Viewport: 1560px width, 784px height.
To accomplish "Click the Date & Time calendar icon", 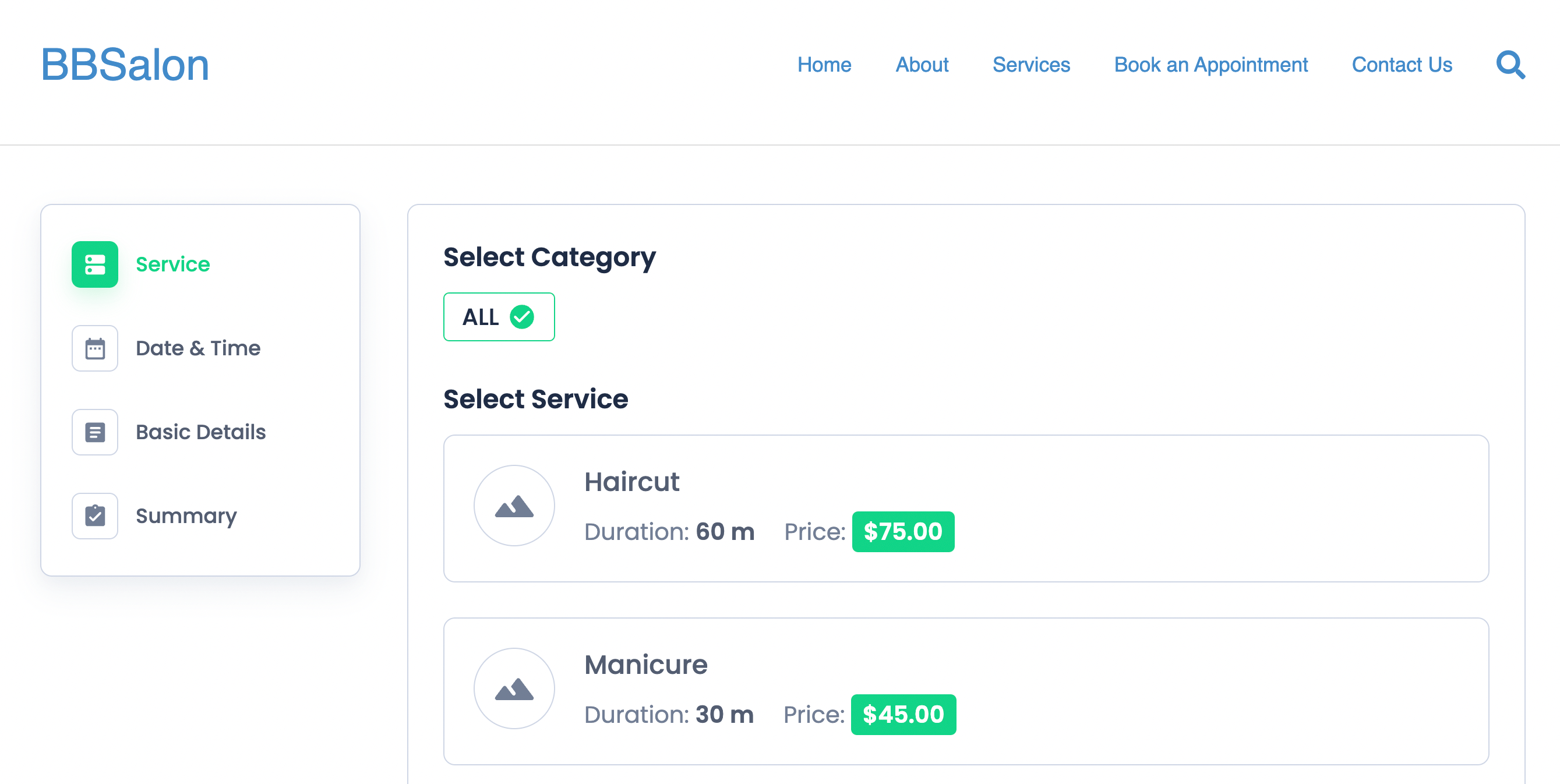I will point(95,349).
